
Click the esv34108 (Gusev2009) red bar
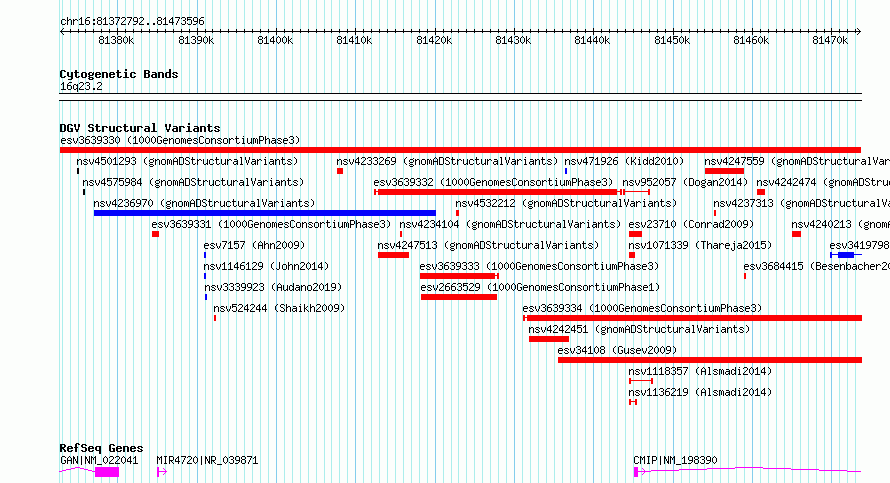point(710,360)
